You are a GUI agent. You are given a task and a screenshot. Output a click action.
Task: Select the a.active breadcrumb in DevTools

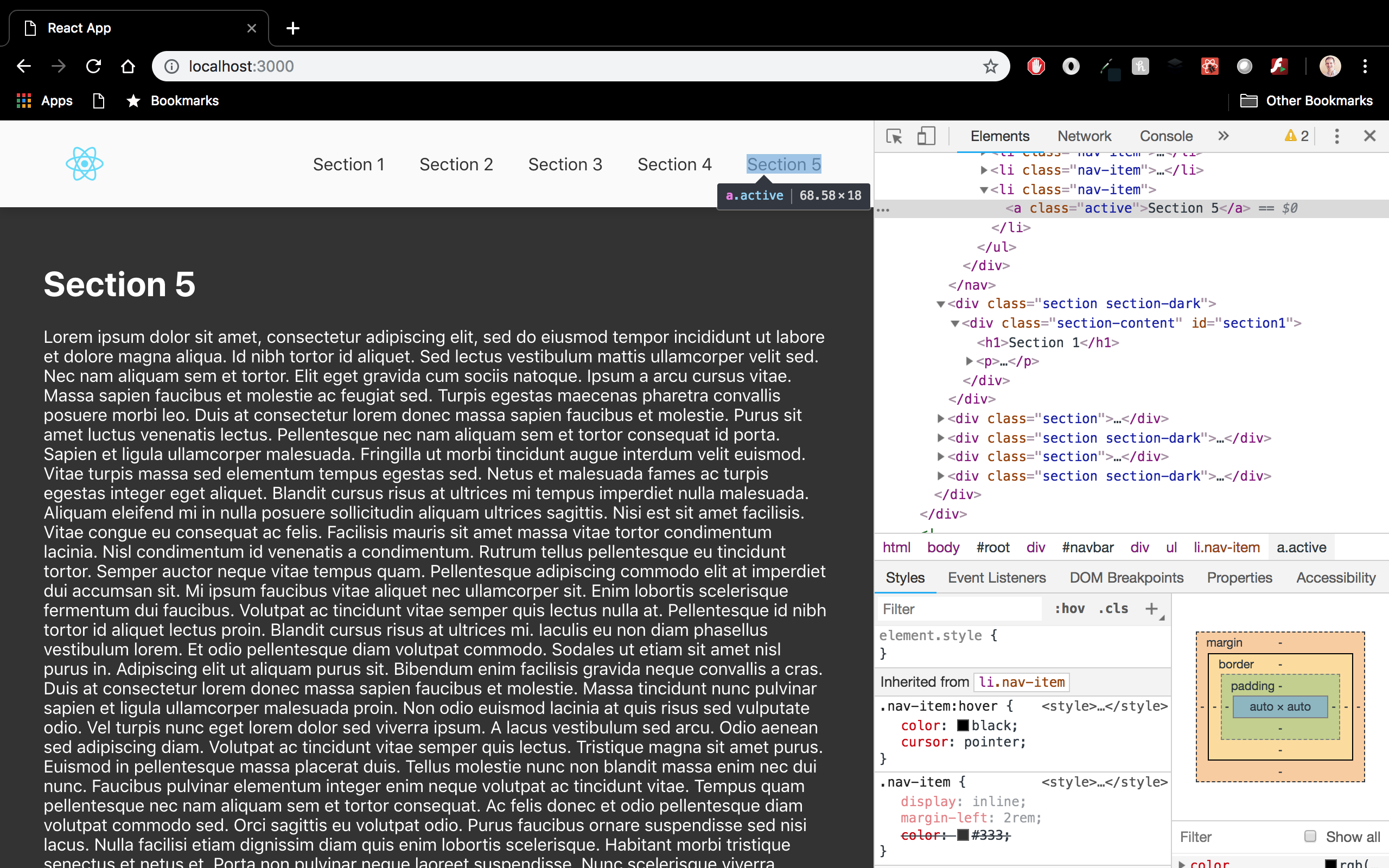[1301, 547]
